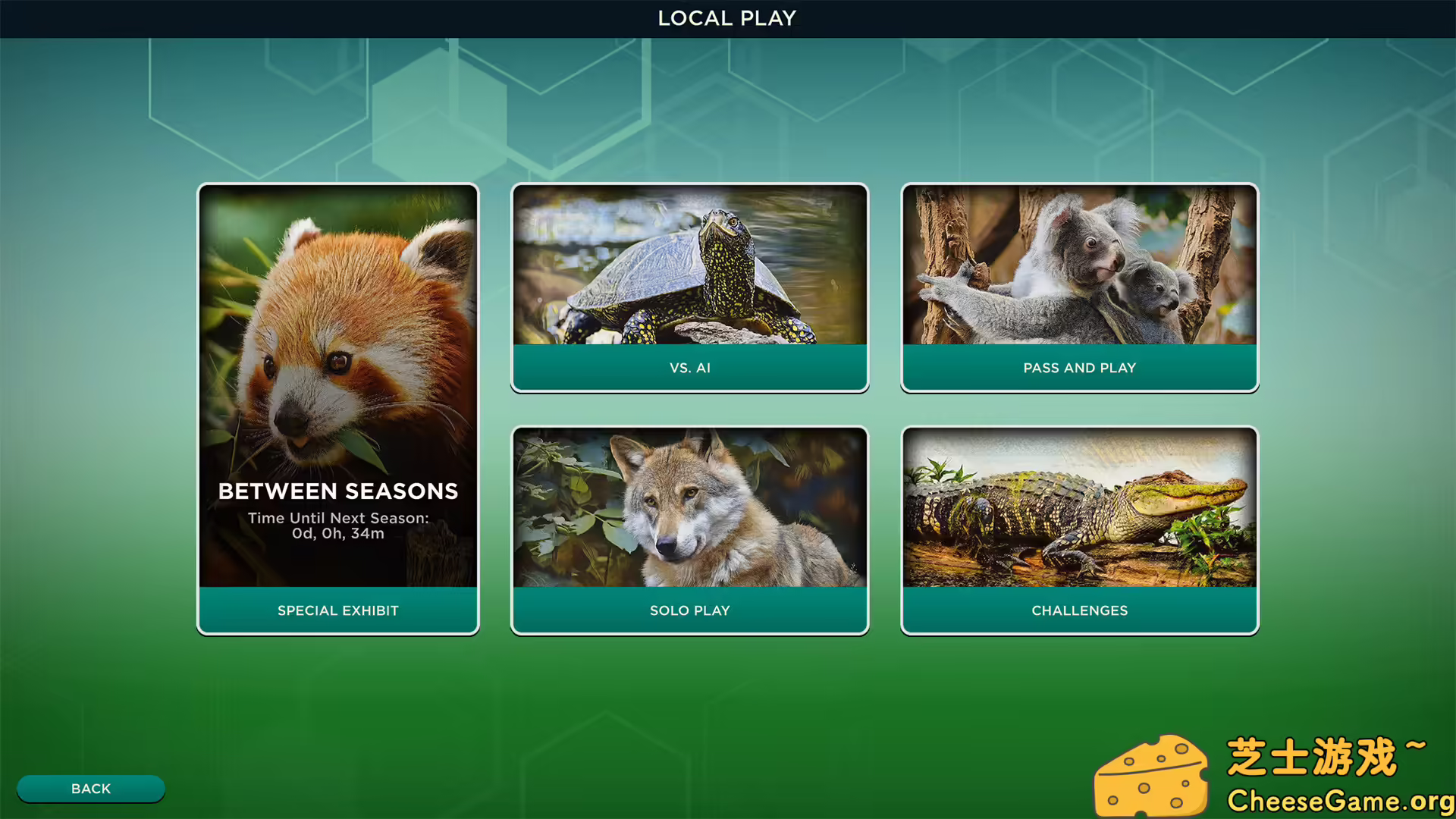Click the wolf Solo Play image

tap(689, 507)
